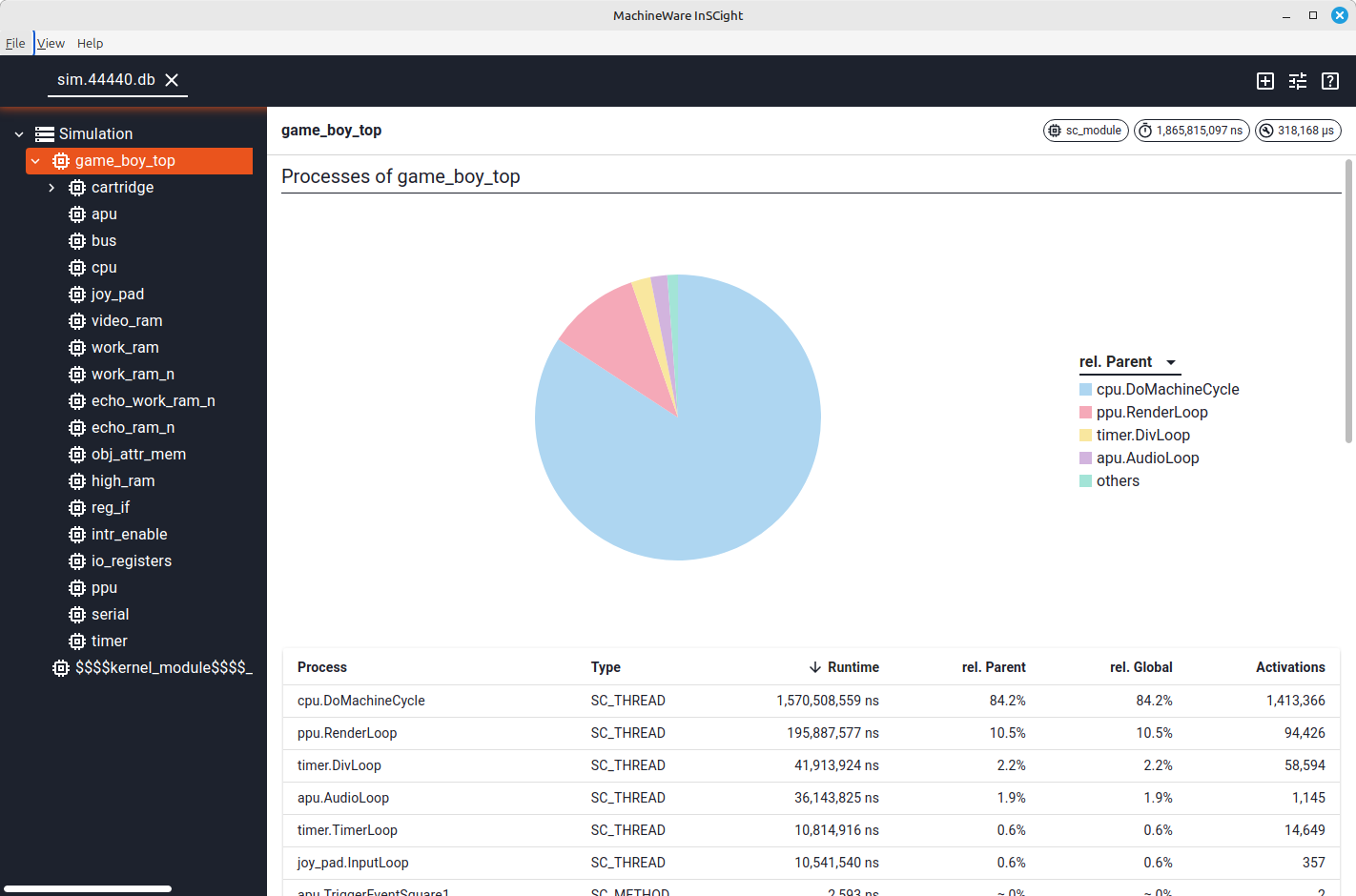The height and width of the screenshot is (896, 1356).
Task: Sort table by Activations column header
Action: point(1290,667)
